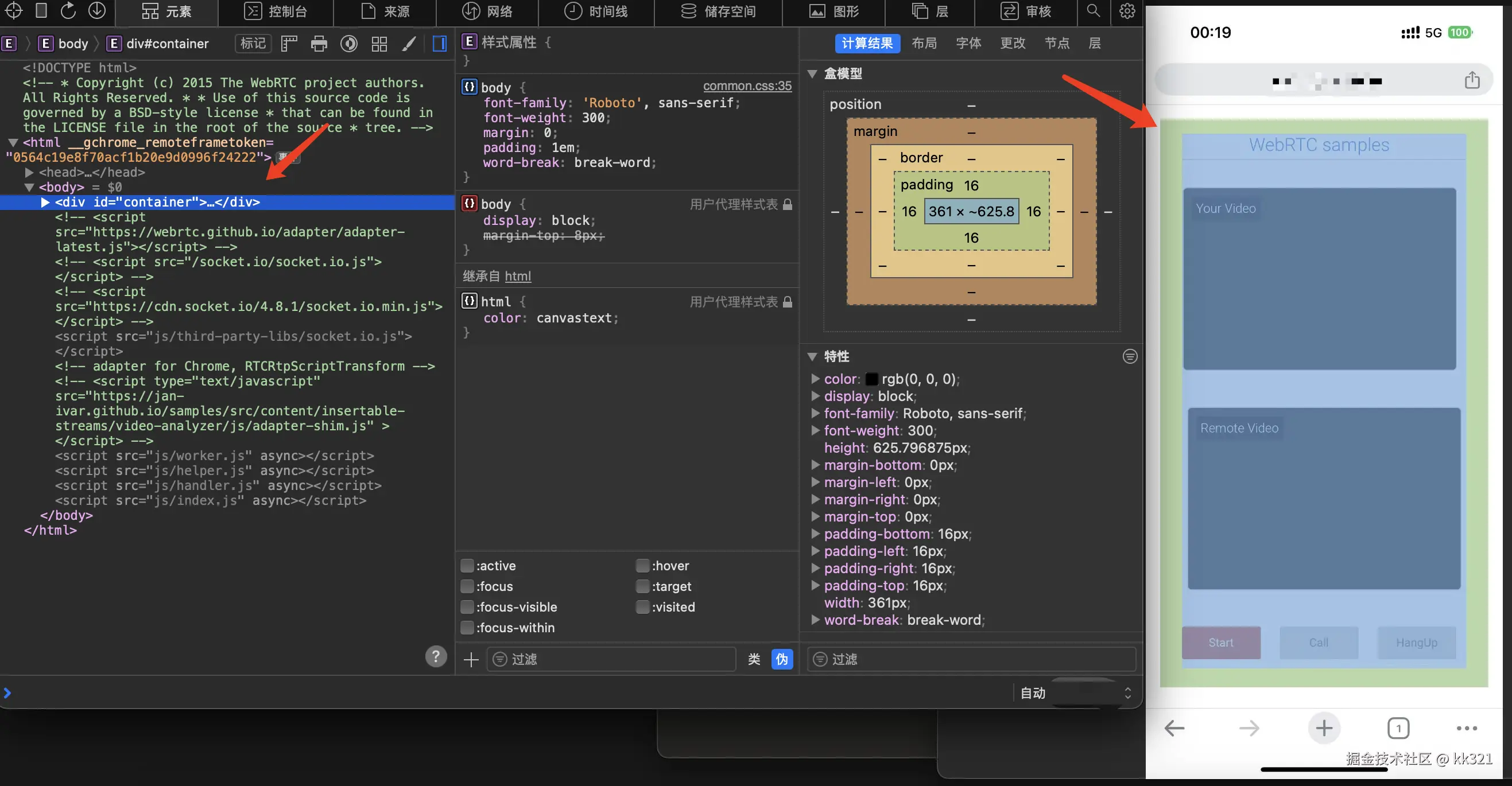Go back in the phone browser
1512x786 pixels.
pos(1174,728)
